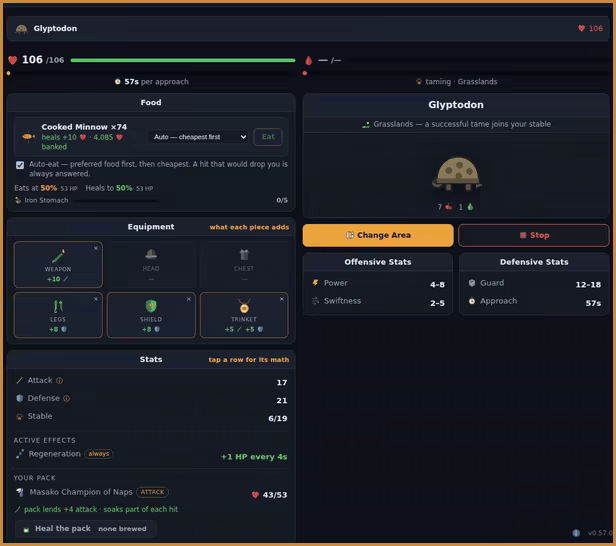Click the heart icon at top right header
The width and height of the screenshot is (616, 546).
click(x=581, y=28)
